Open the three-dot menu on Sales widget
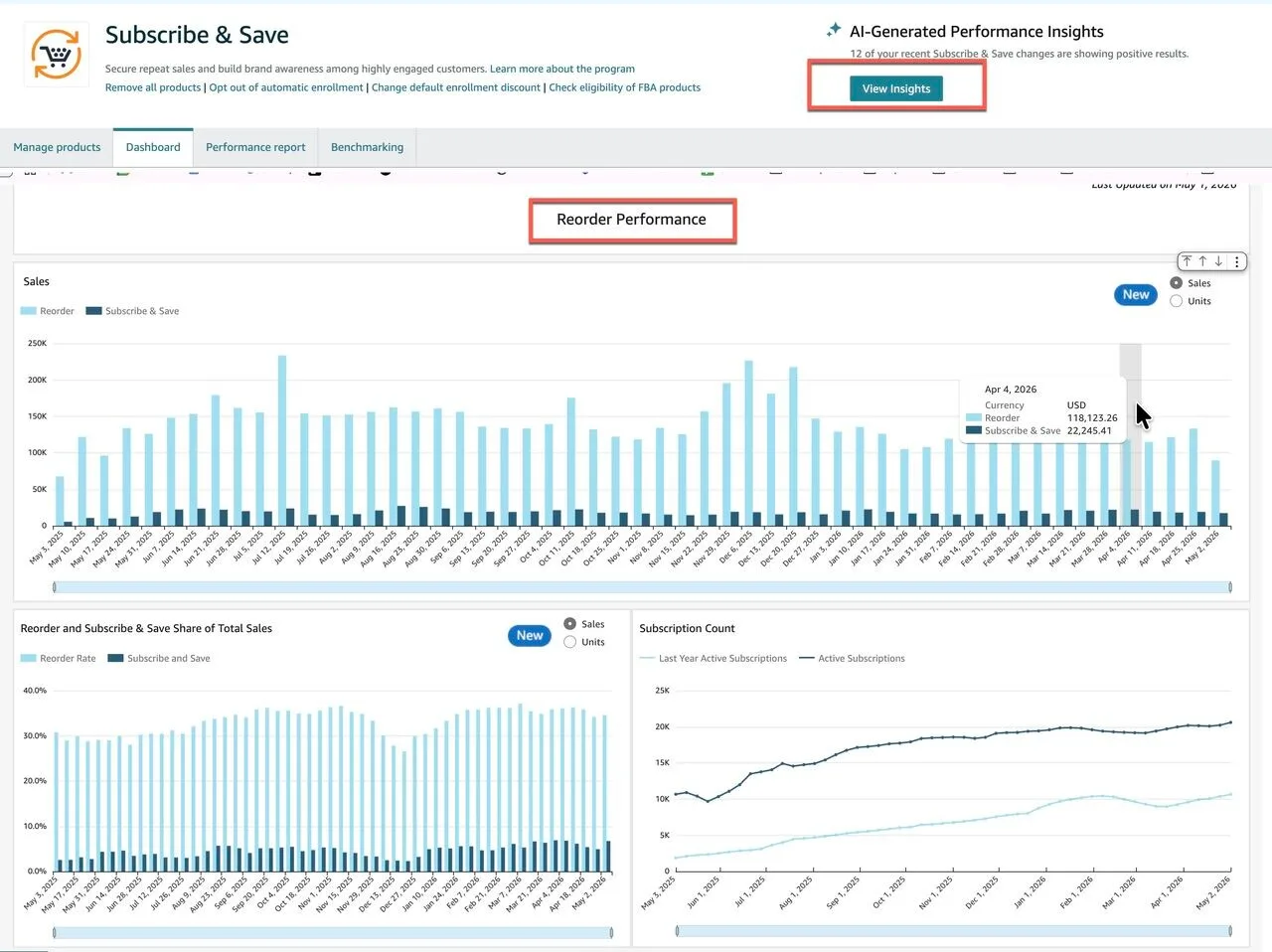The height and width of the screenshot is (952, 1272). pyautogui.click(x=1236, y=261)
